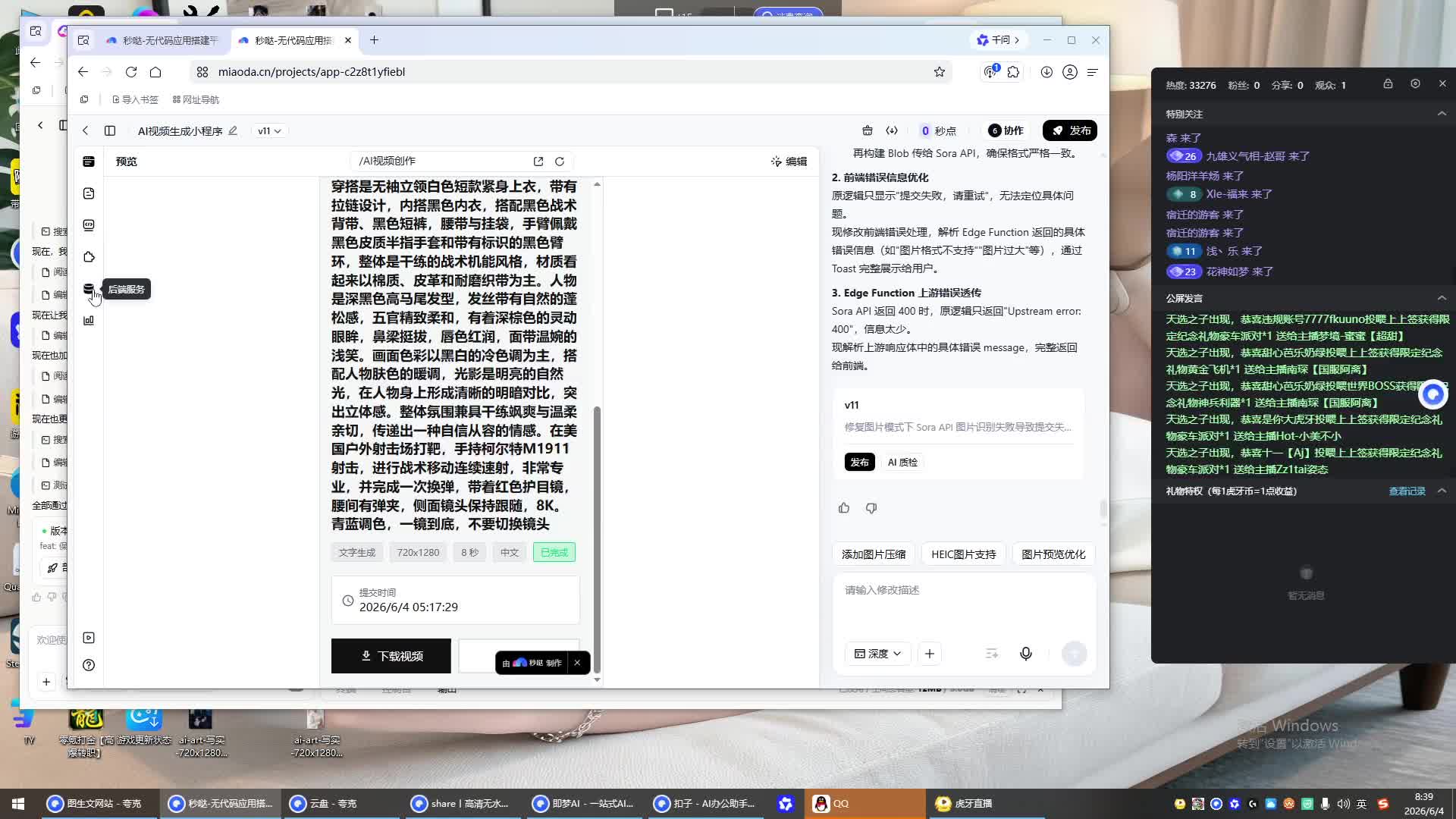1456x819 pixels.
Task: Reload the browser page
Action: [x=131, y=72]
